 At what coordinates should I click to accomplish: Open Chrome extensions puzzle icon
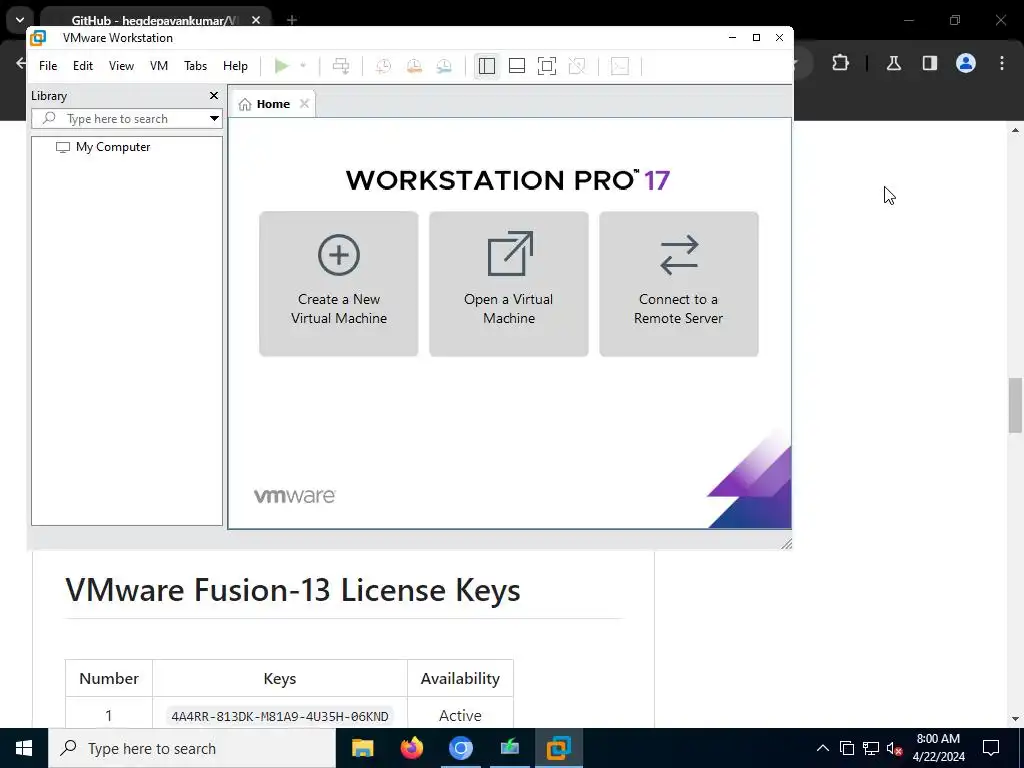coord(840,63)
